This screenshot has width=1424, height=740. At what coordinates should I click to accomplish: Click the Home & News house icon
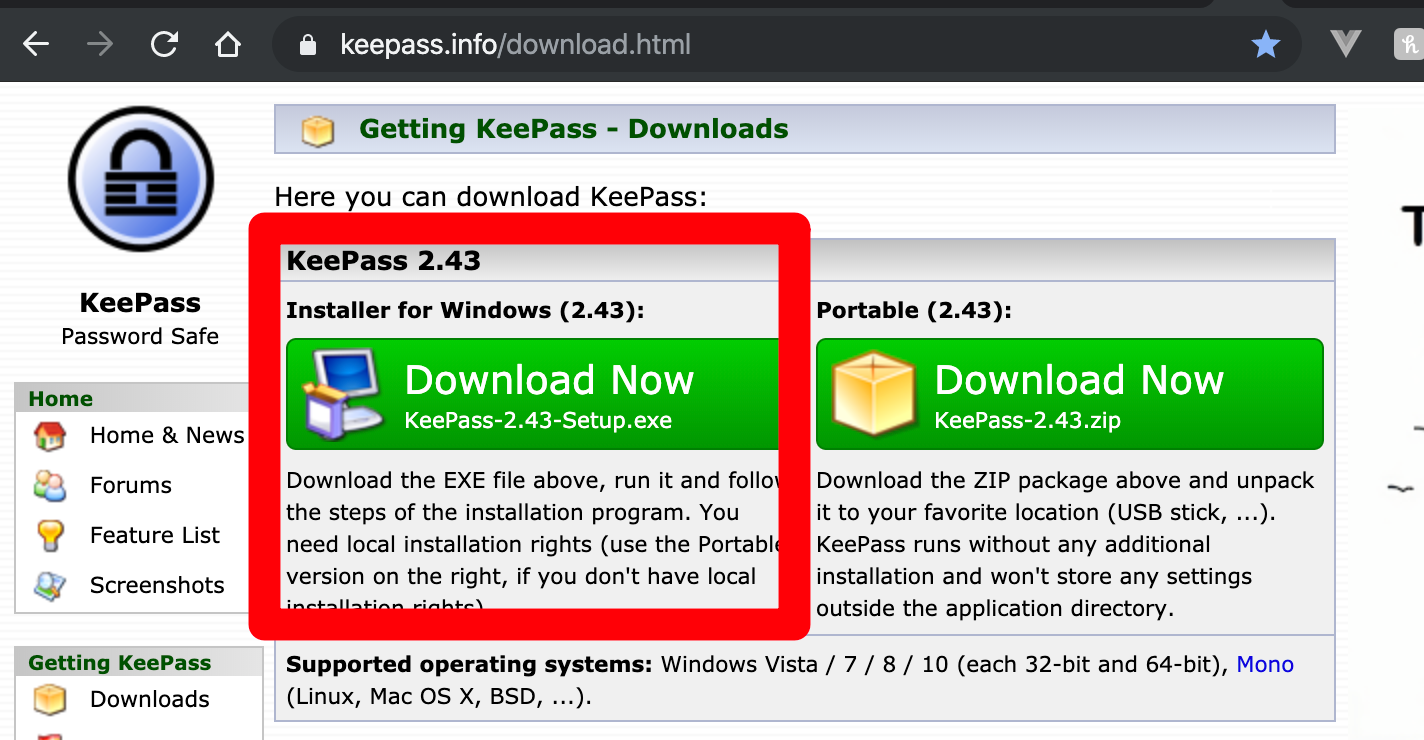point(49,436)
